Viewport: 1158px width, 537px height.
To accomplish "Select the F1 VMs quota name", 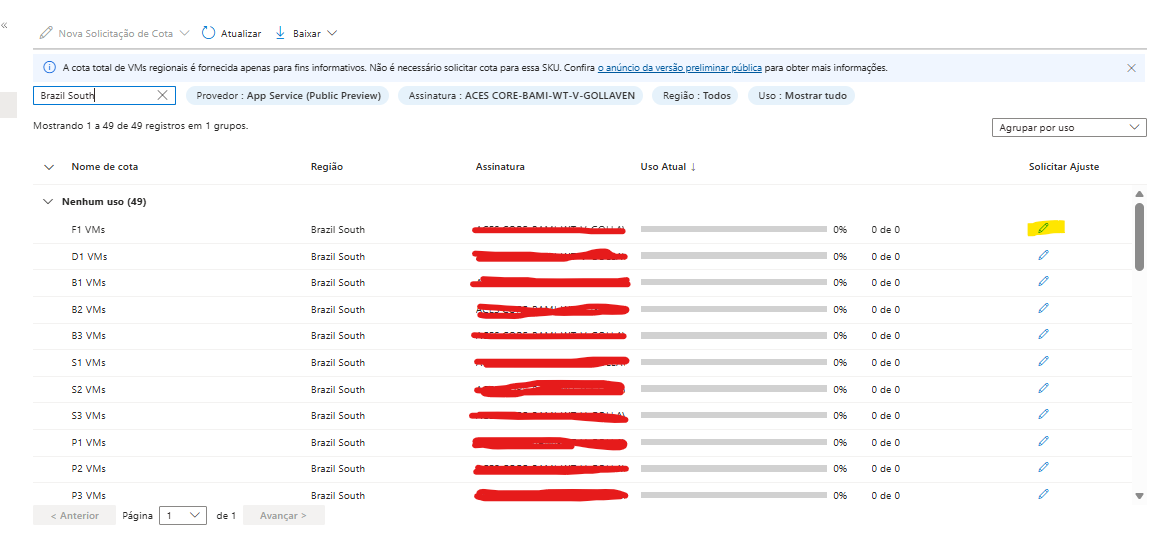I will point(89,230).
